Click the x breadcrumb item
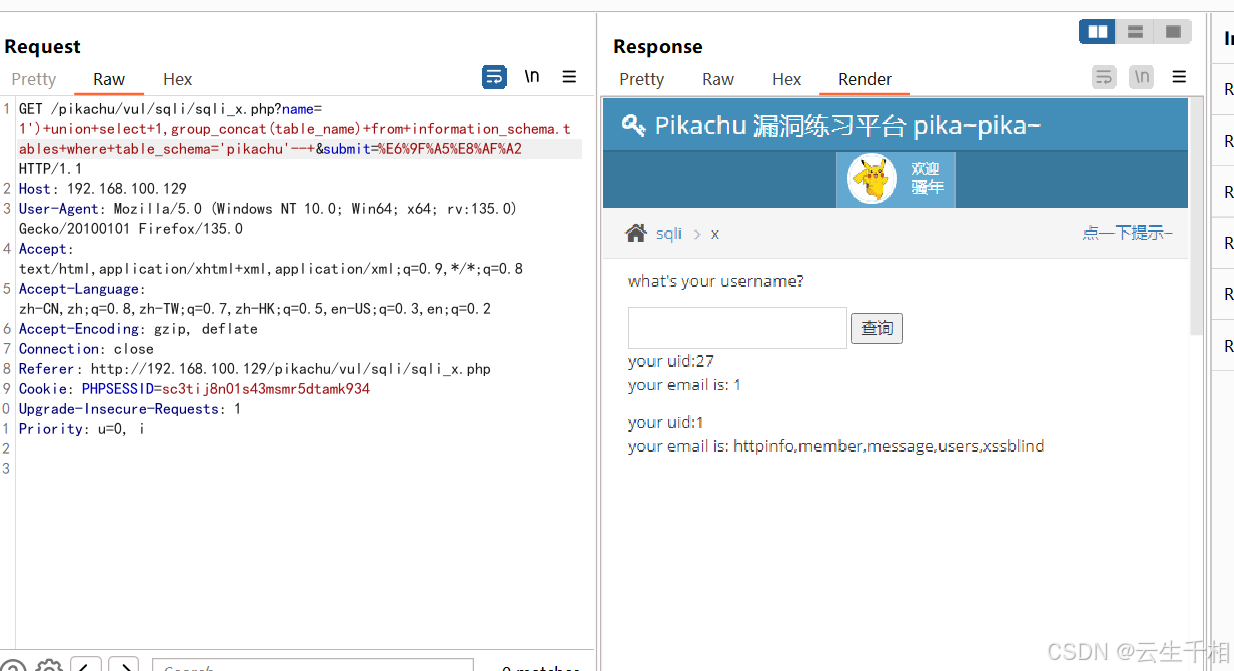1234x671 pixels. click(x=715, y=234)
